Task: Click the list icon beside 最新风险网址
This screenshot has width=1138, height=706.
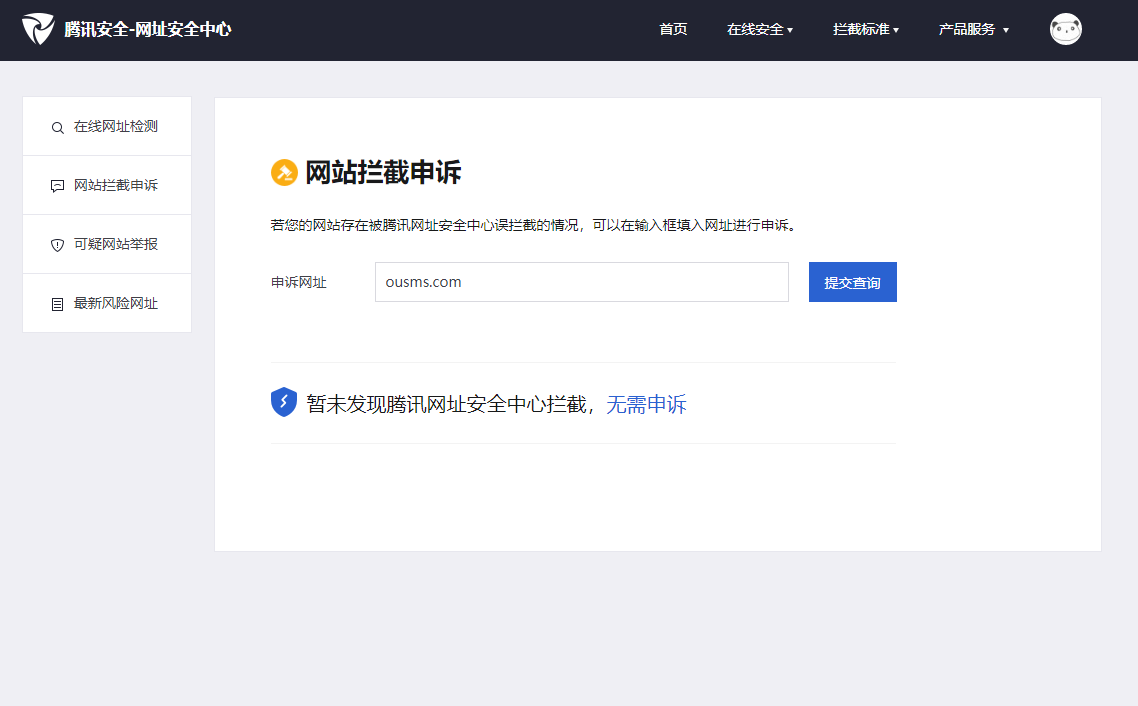Action: 57,304
